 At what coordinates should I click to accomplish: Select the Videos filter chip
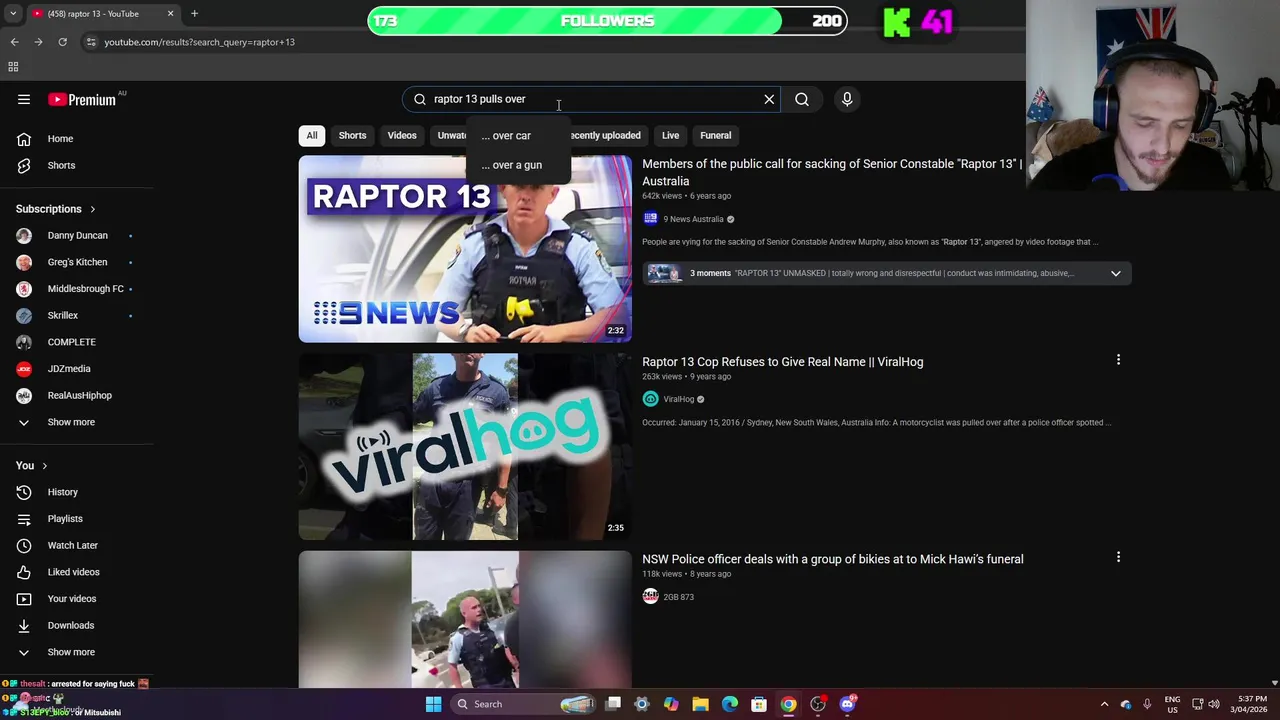tap(402, 135)
